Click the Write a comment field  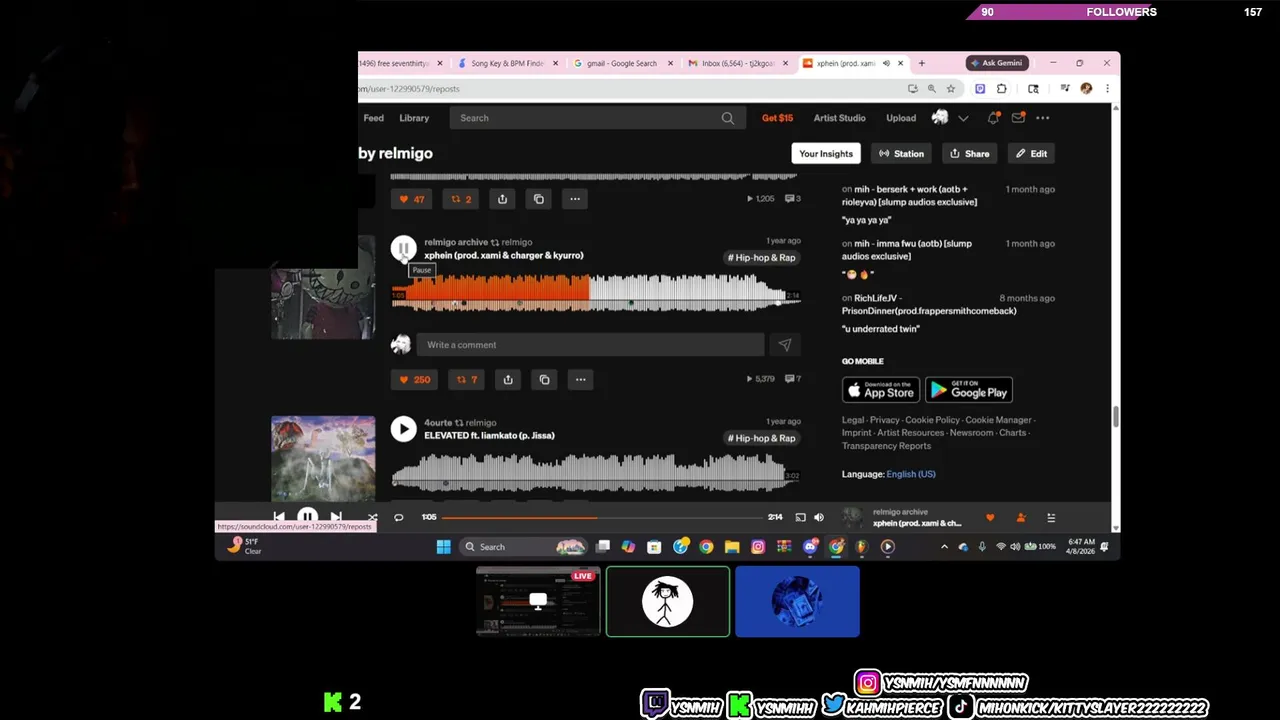(590, 345)
